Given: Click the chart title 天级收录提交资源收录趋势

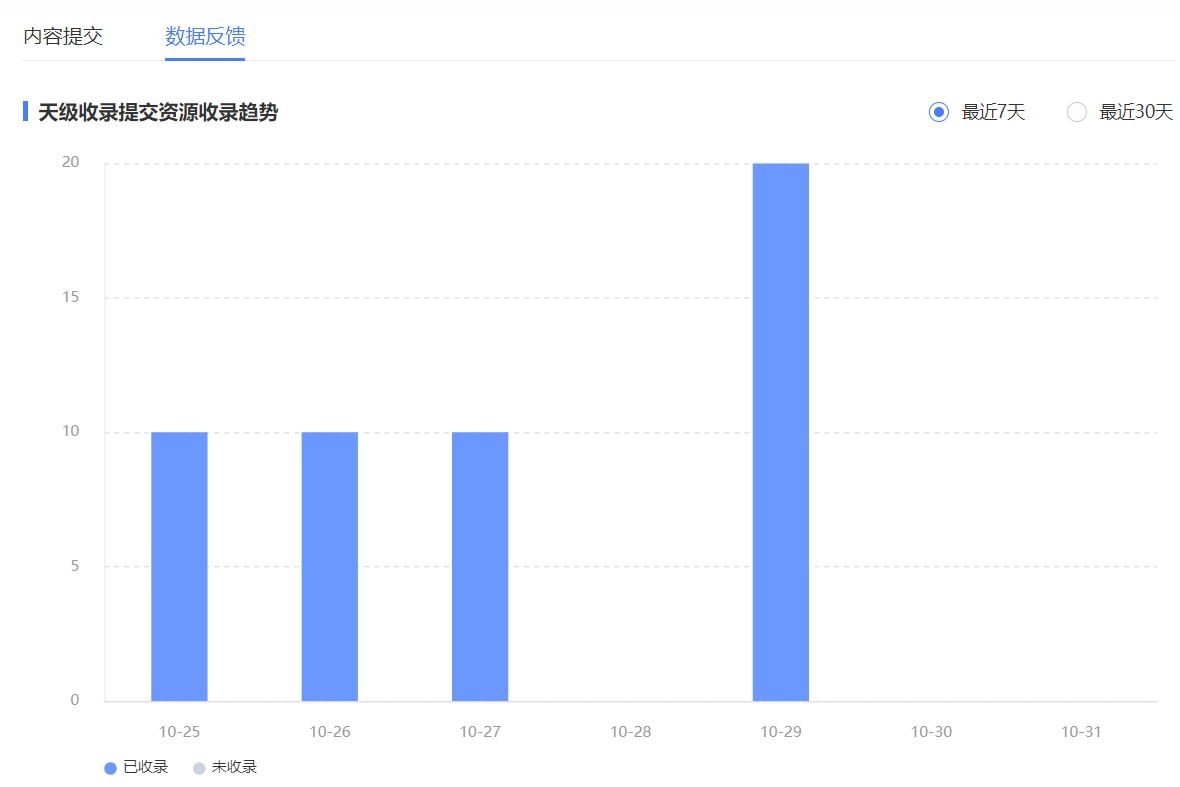Looking at the screenshot, I should point(158,112).
